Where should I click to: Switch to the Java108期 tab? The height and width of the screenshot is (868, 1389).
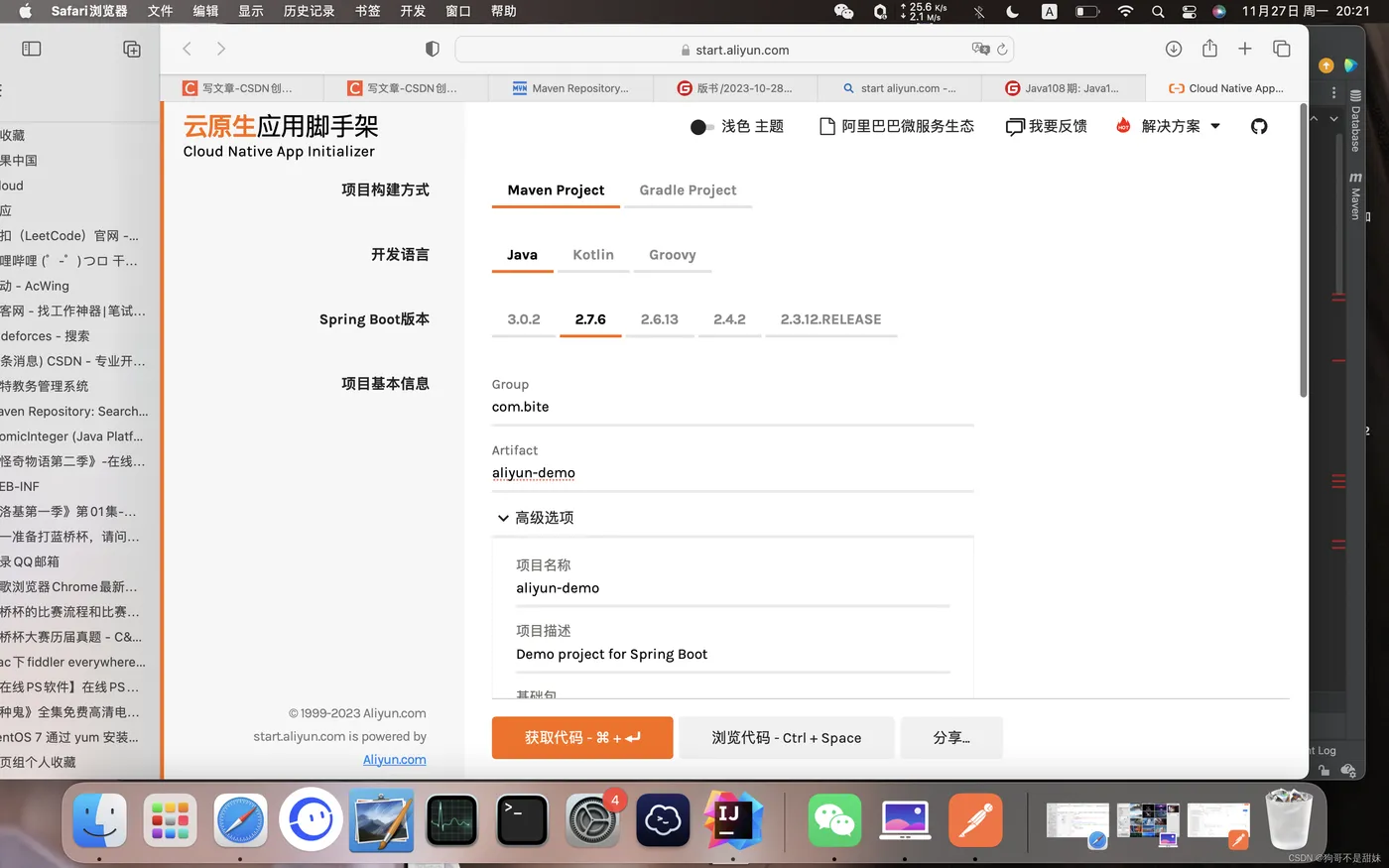pyautogui.click(x=1063, y=88)
